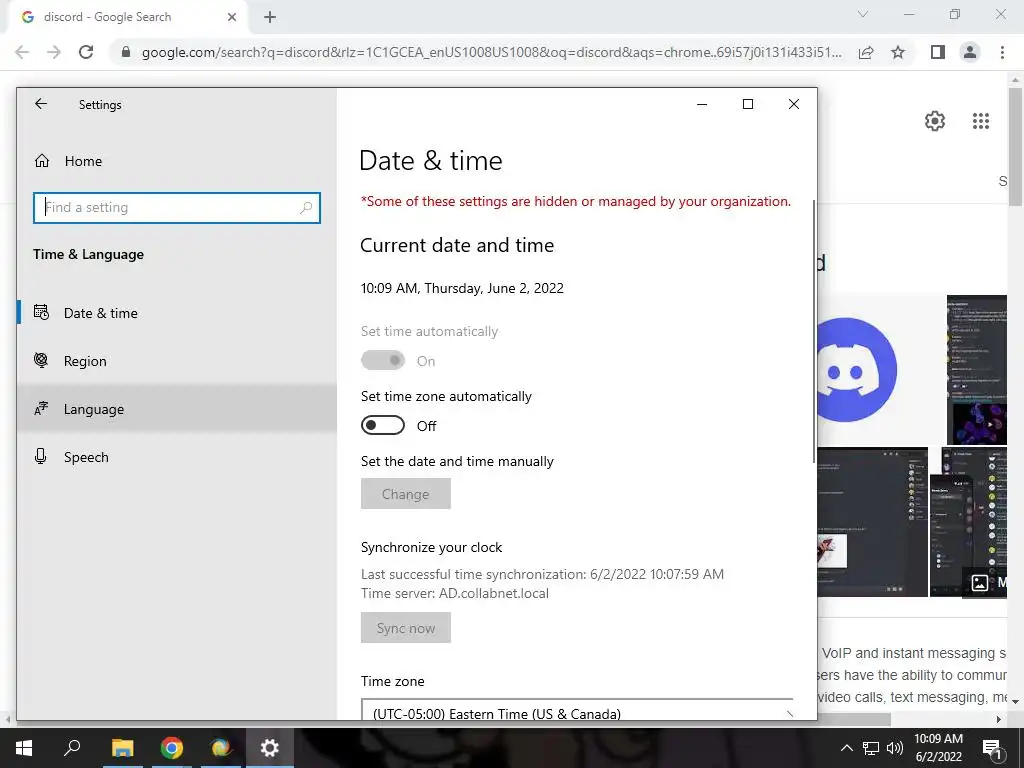This screenshot has height=768, width=1024.
Task: Switch to Chrome from taskbar
Action: (172, 748)
